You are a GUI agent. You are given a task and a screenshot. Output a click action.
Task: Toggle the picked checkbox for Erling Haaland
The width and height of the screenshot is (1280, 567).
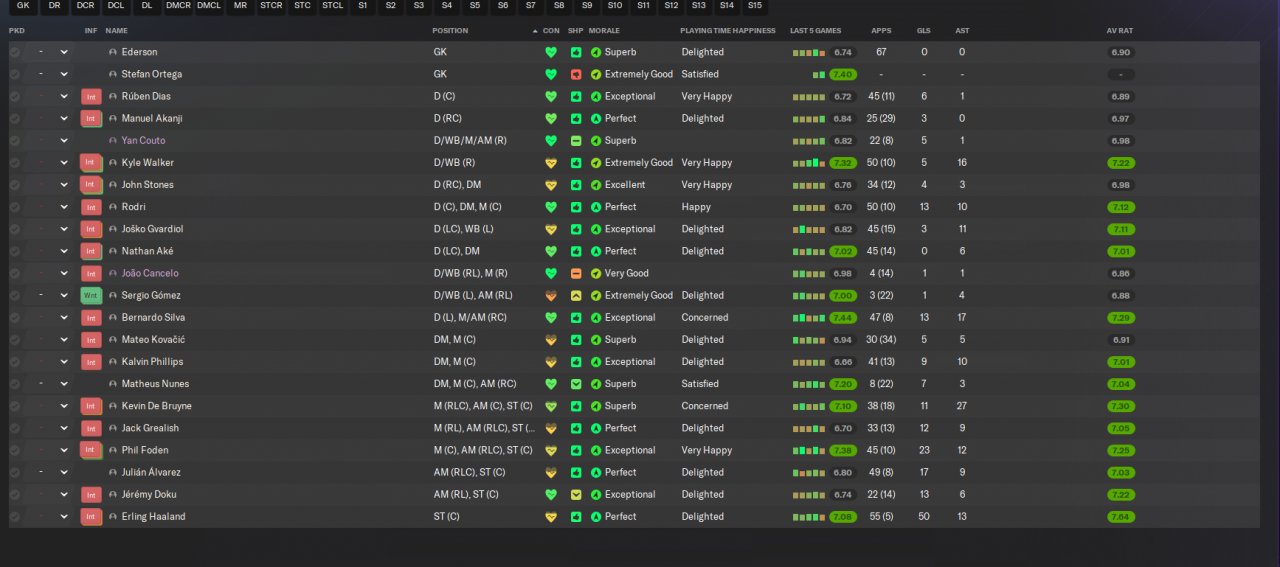(15, 516)
